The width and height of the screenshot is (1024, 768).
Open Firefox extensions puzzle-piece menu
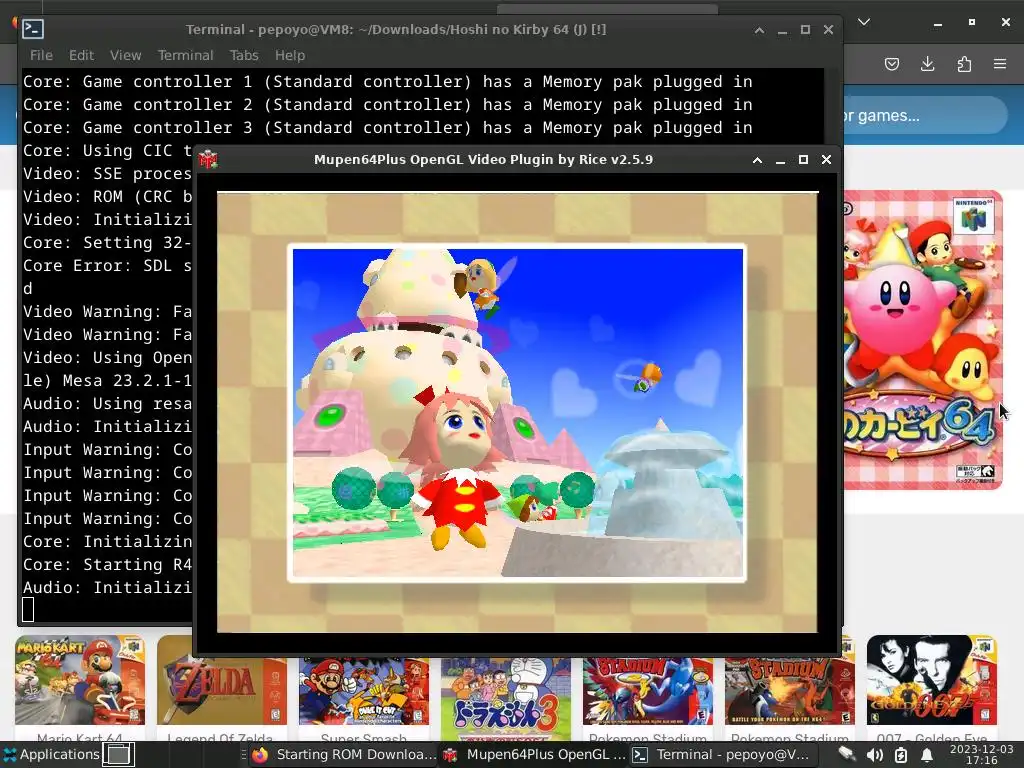964,64
